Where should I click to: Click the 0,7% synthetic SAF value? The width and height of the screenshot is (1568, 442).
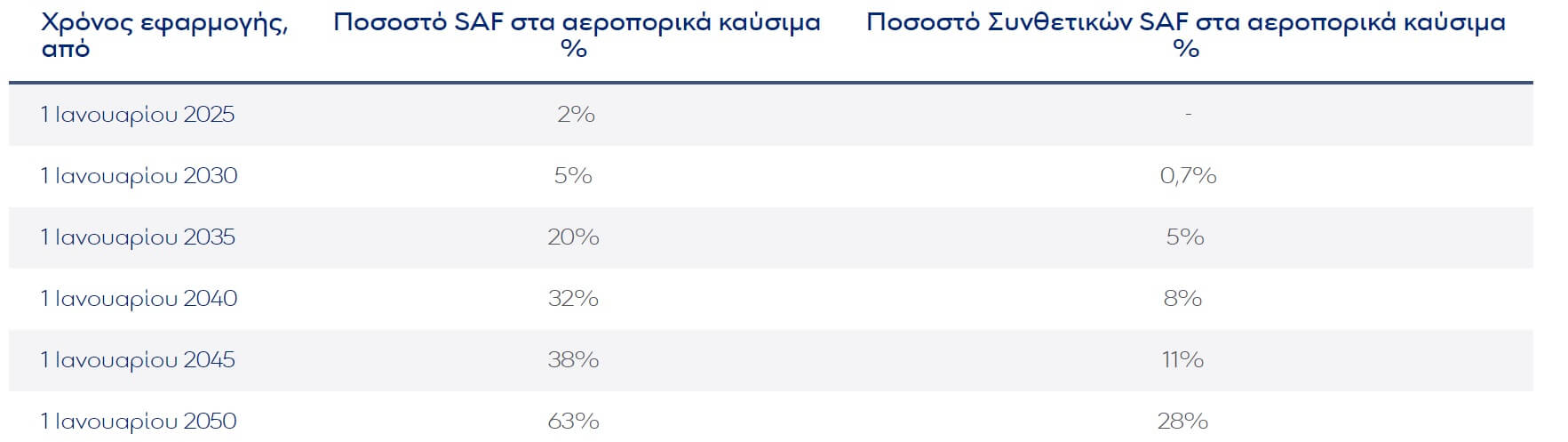[1188, 176]
